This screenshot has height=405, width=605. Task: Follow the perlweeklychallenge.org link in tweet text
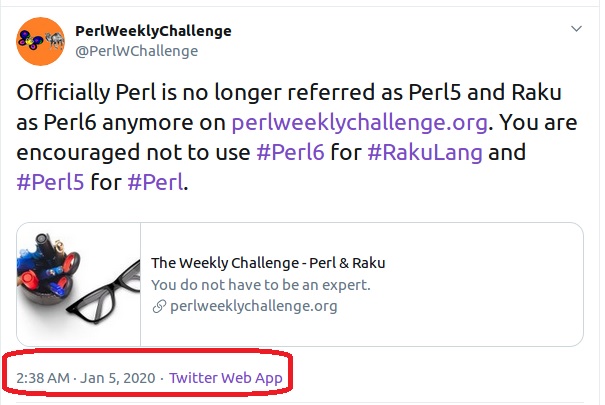coord(359,122)
